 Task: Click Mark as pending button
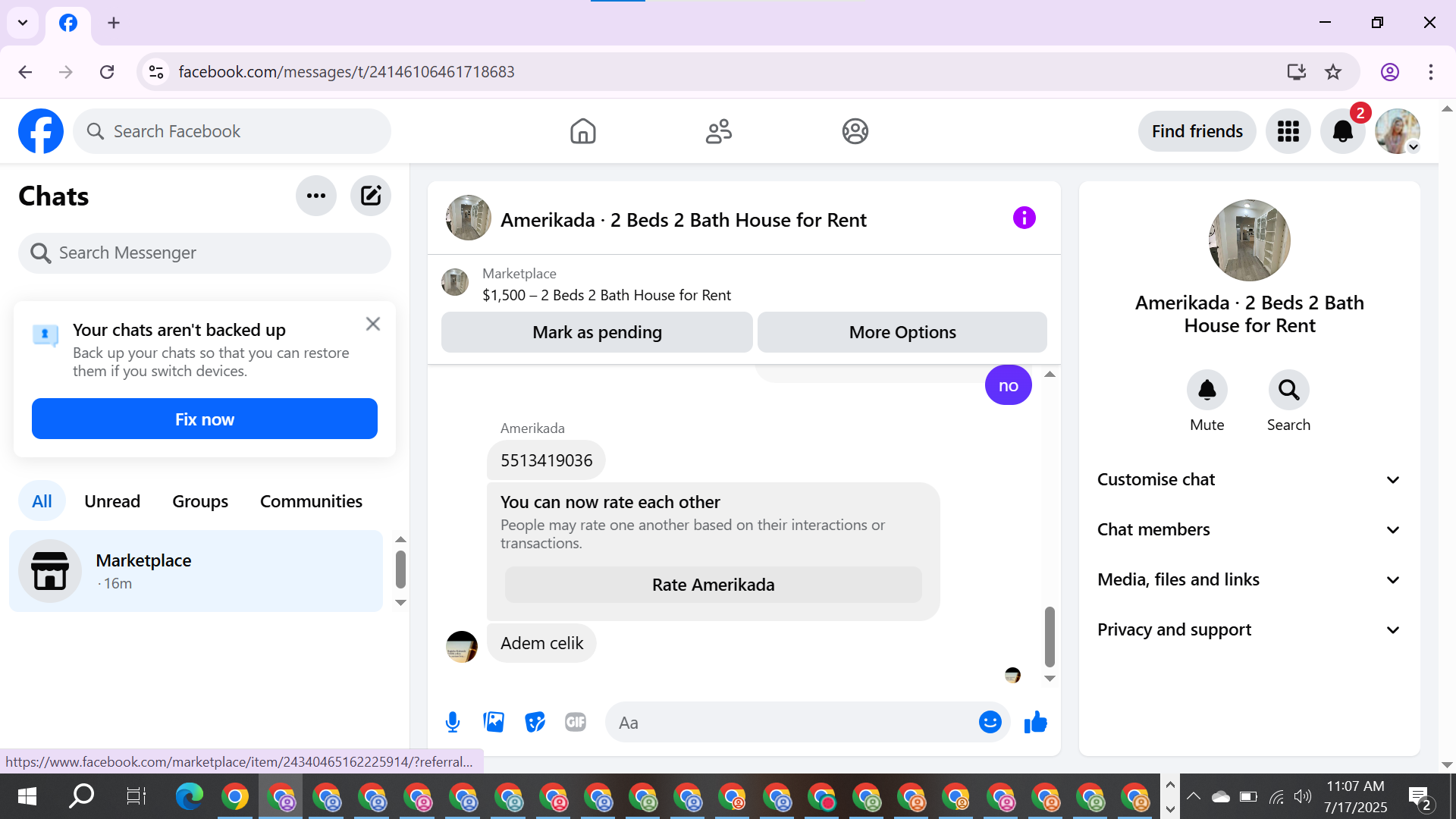pos(597,332)
